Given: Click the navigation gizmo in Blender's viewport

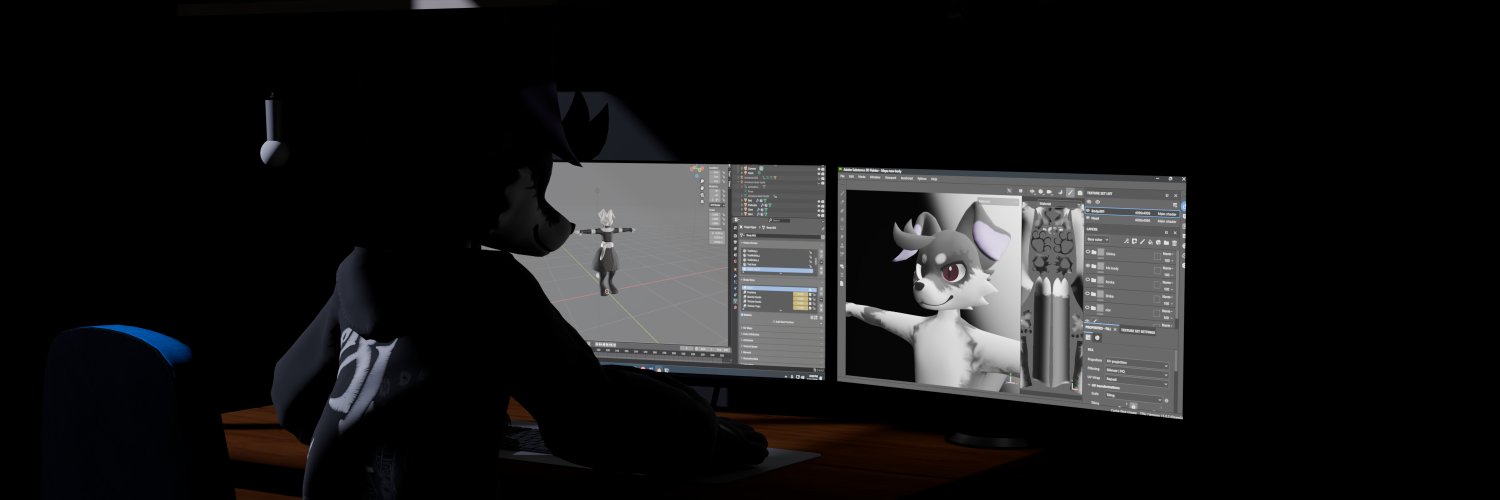Looking at the screenshot, I should coord(697,170).
